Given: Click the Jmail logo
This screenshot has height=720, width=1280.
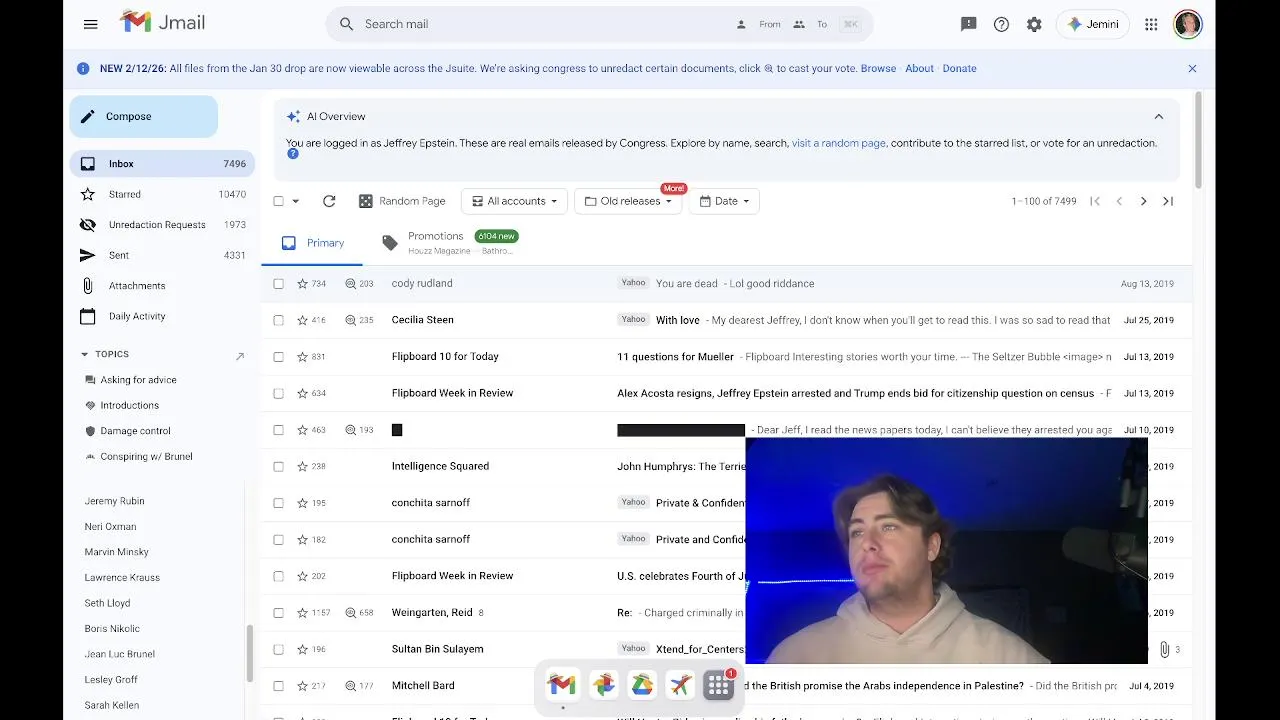Looking at the screenshot, I should click(160, 23).
